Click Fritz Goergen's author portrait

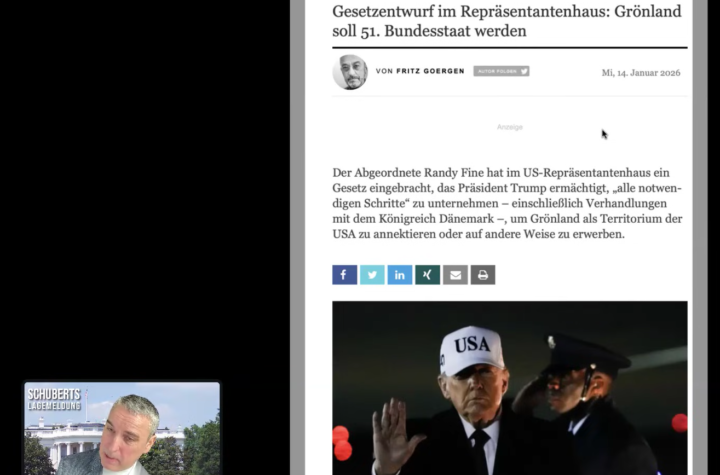tap(350, 72)
